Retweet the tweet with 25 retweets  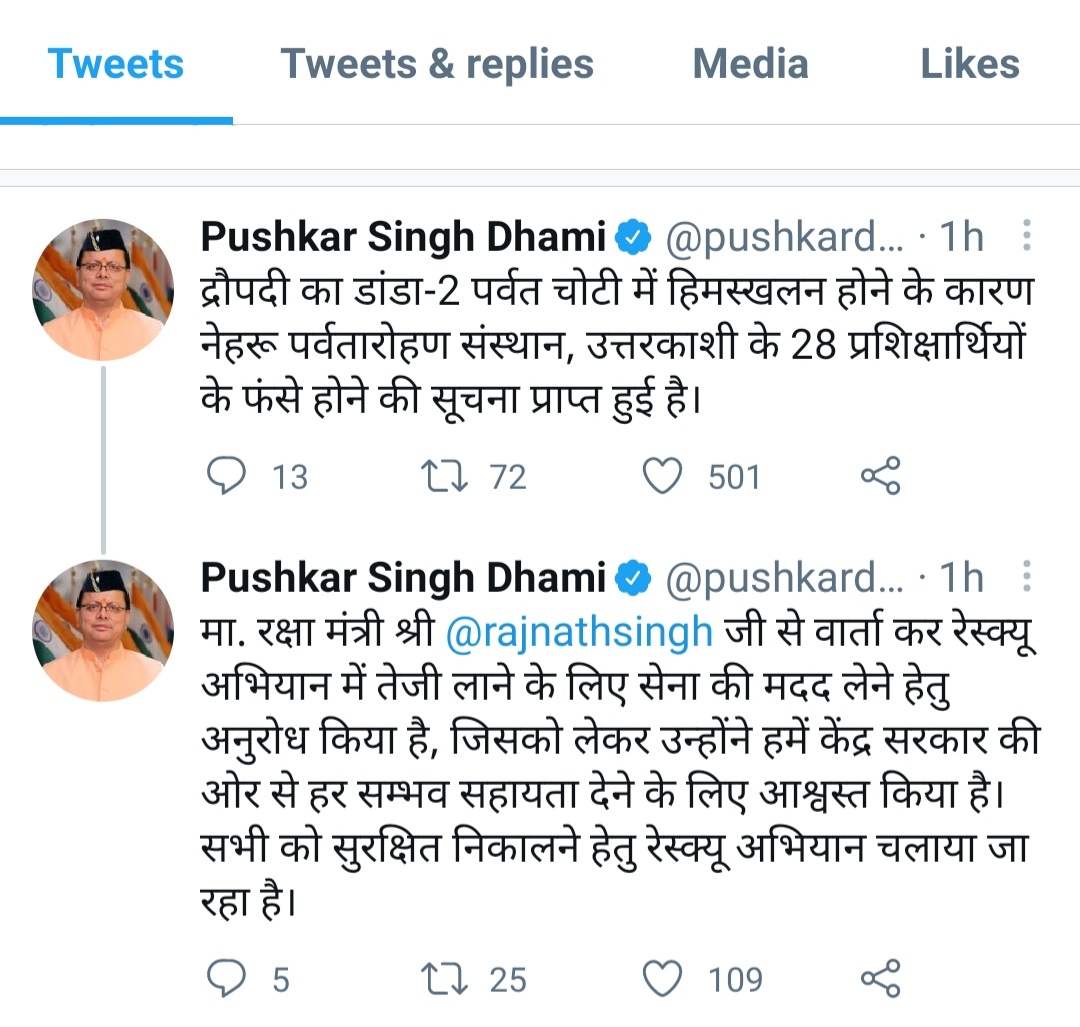point(444,978)
